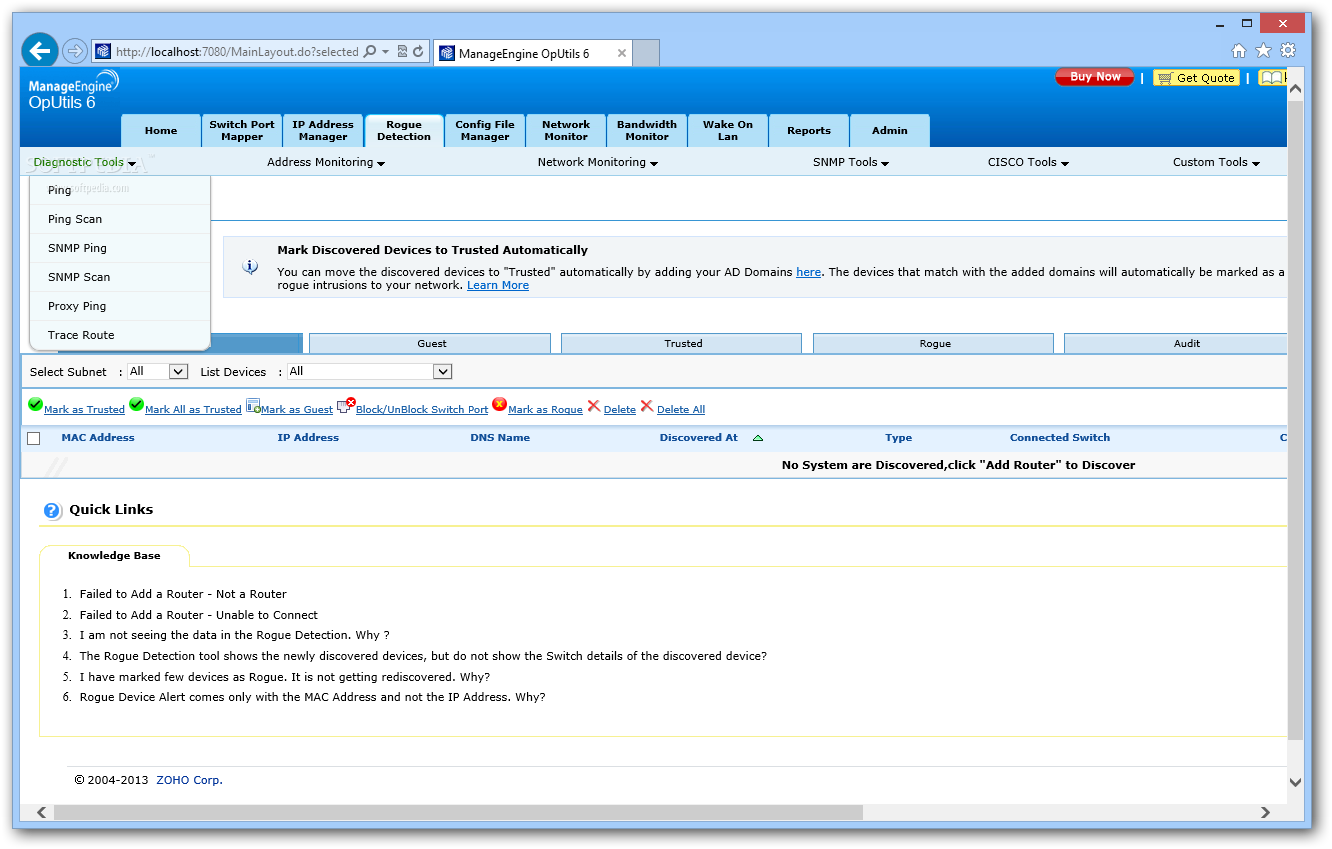Open the ZOHO Corp. footer link
Screen dimensions: 1332x849
click(189, 780)
